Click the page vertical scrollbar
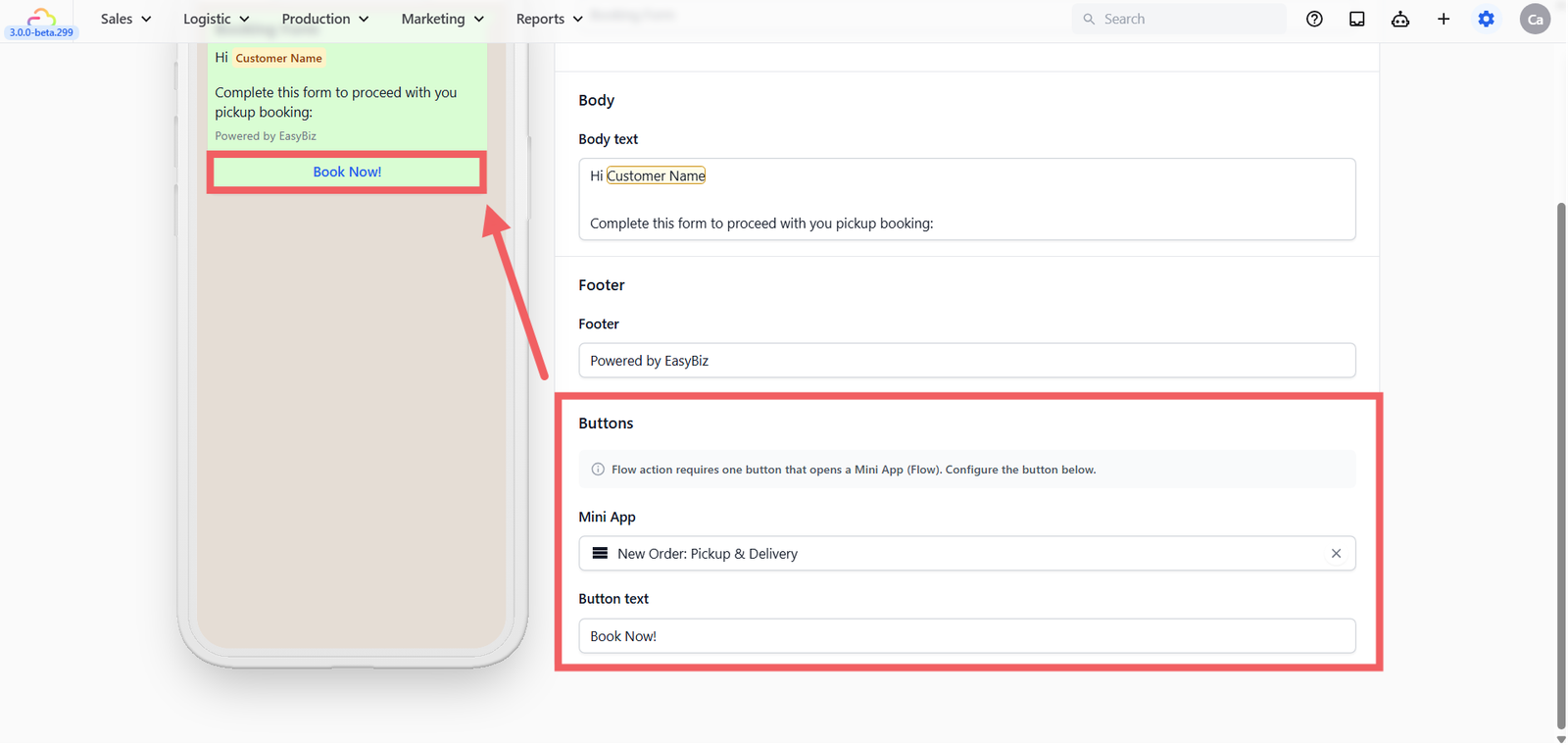 pos(1560,466)
